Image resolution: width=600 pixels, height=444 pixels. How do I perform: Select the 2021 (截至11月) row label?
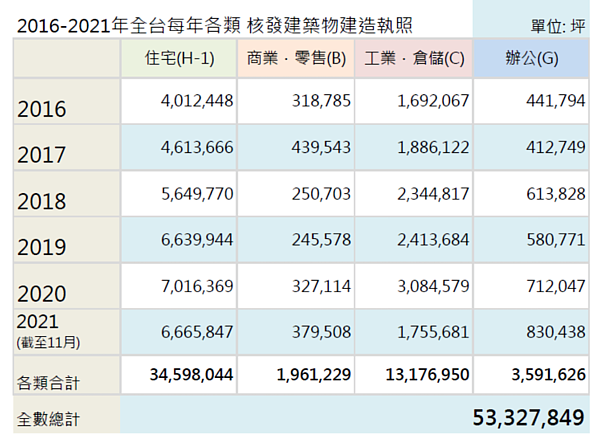pyautogui.click(x=45, y=331)
